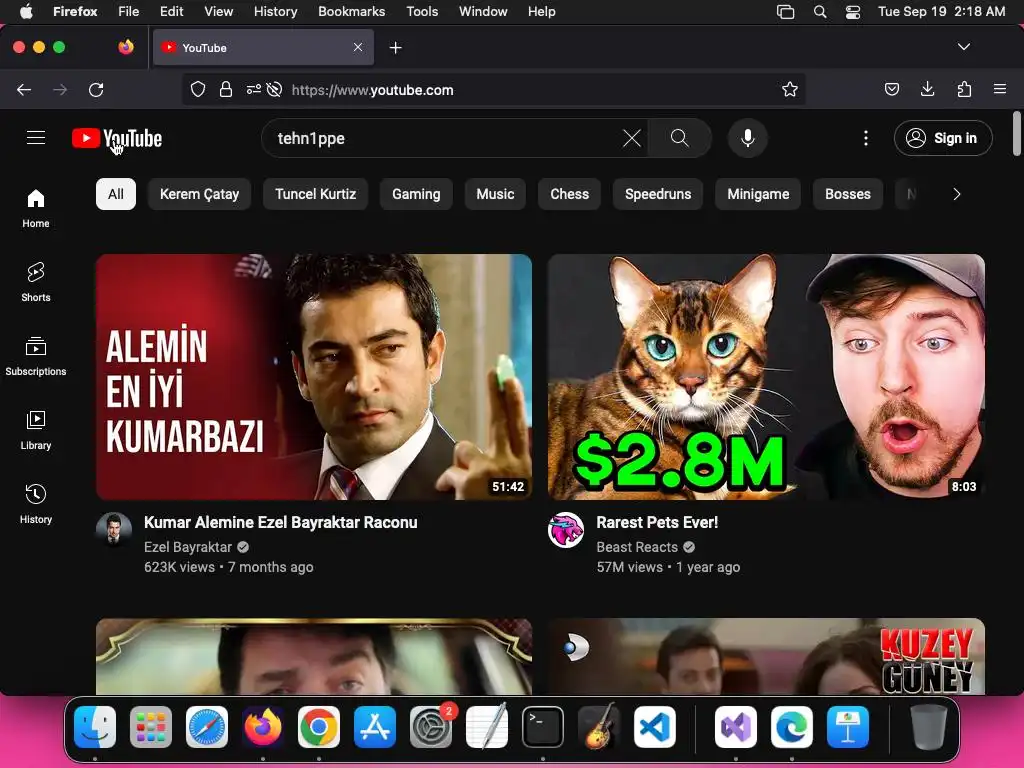
Task: Open the Edit menu
Action: [x=171, y=11]
